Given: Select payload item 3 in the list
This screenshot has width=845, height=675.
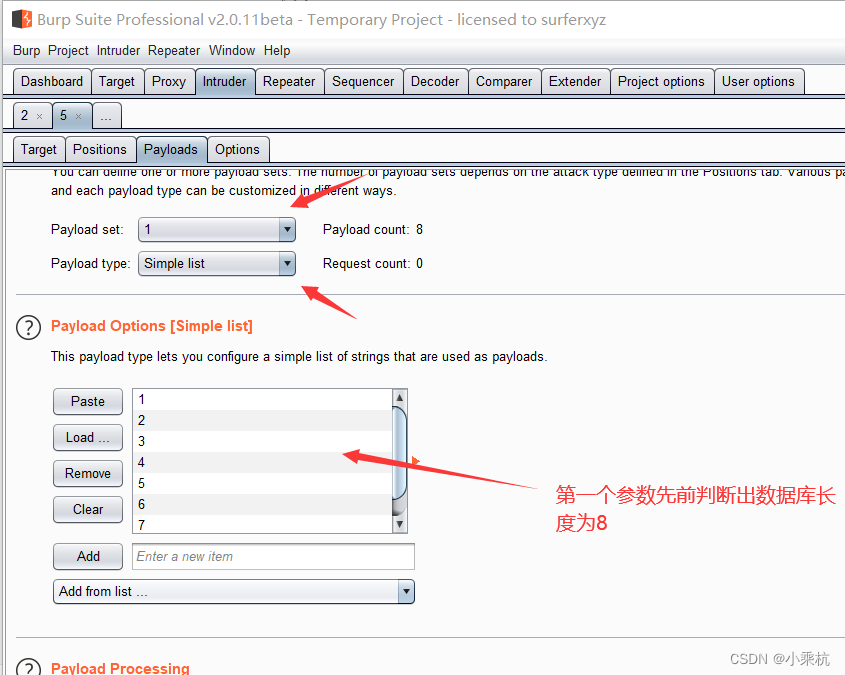Looking at the screenshot, I should click(x=263, y=441).
